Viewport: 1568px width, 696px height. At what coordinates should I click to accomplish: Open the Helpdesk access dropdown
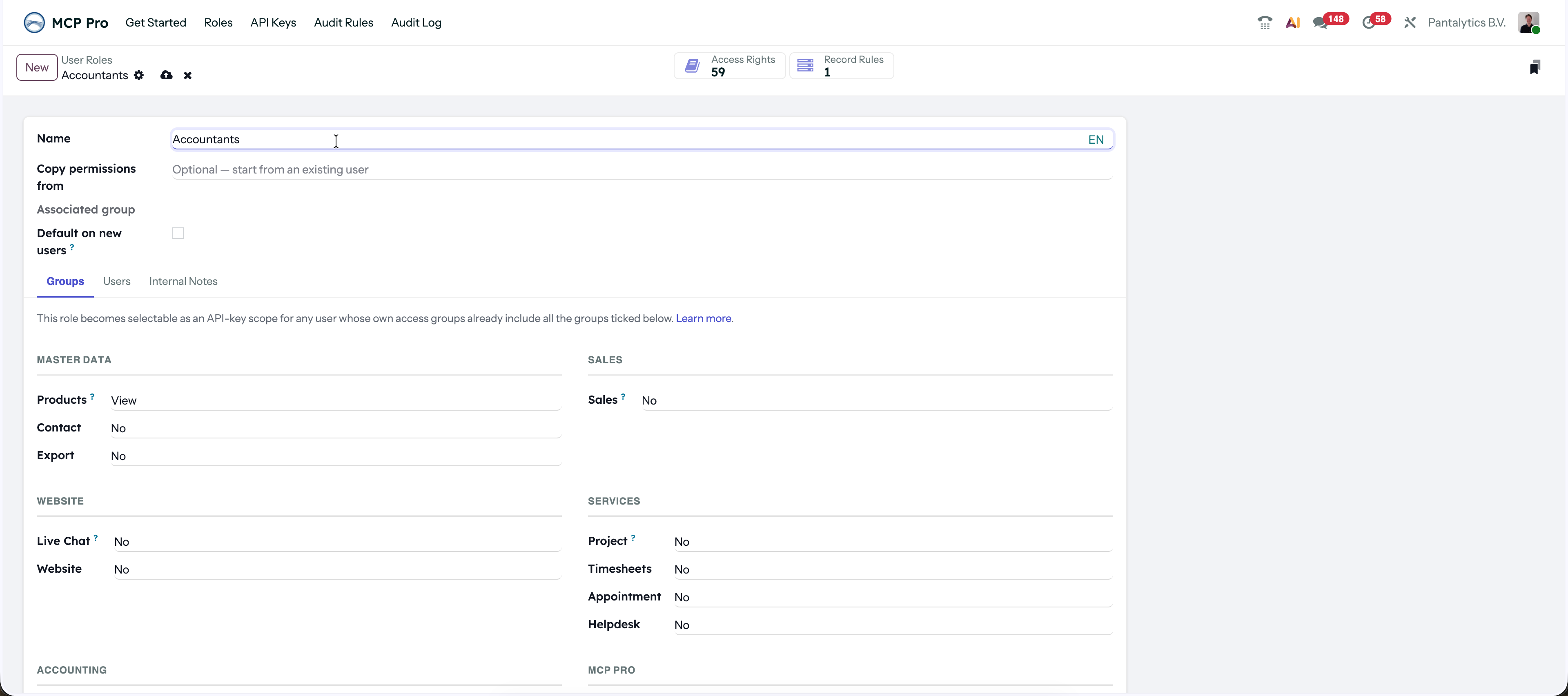coord(893,625)
